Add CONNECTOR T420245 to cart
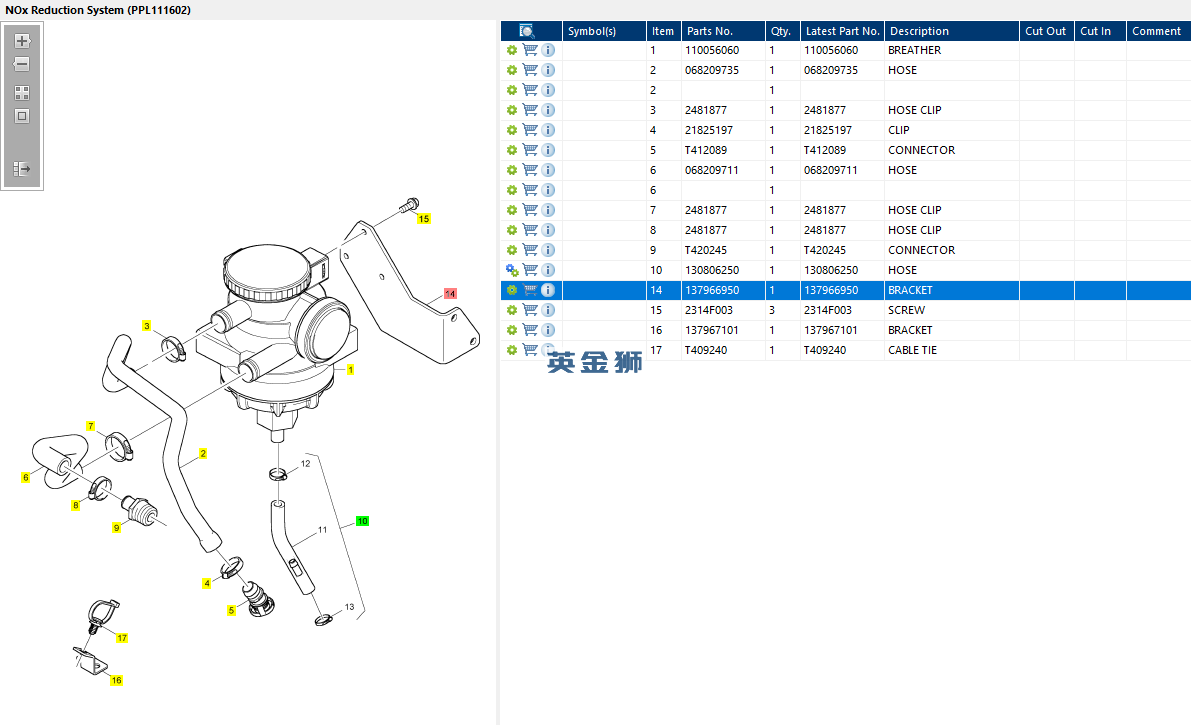This screenshot has width=1191, height=725. click(x=530, y=250)
